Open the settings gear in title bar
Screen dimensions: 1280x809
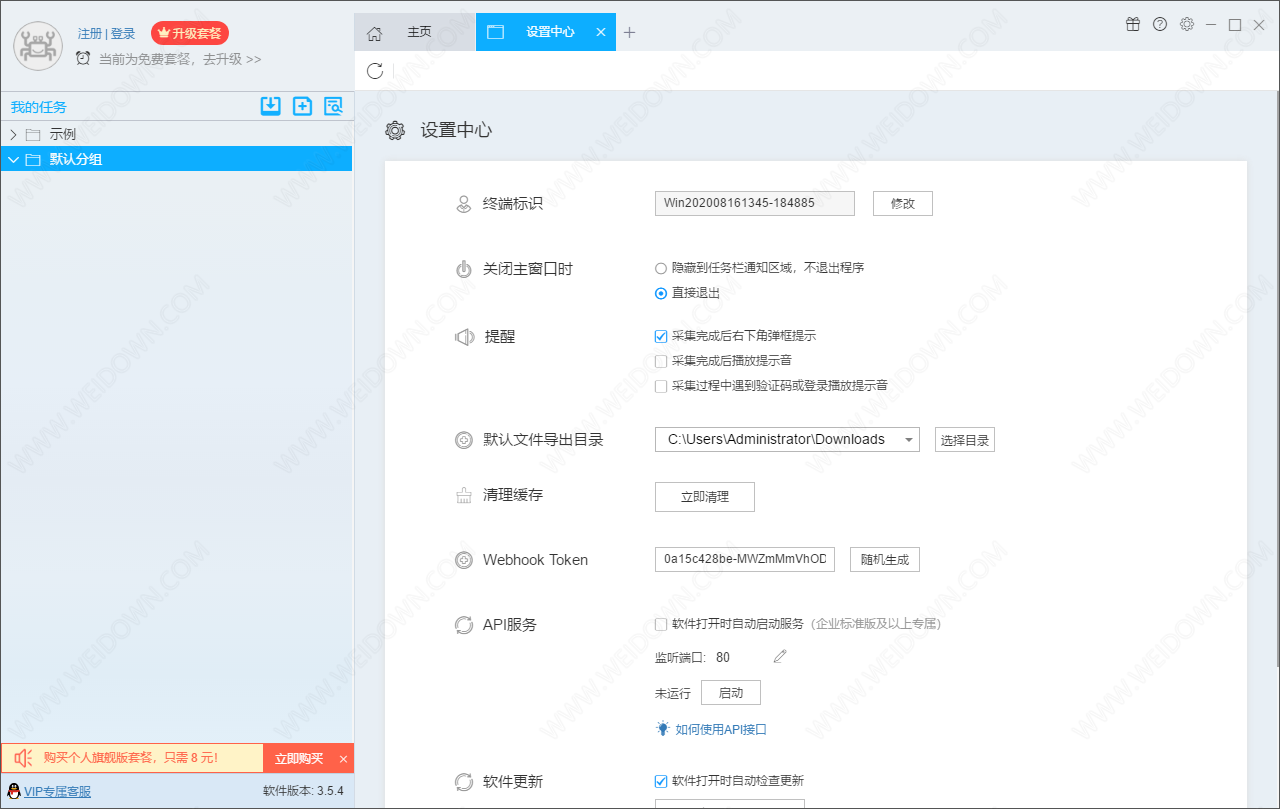tap(1187, 24)
